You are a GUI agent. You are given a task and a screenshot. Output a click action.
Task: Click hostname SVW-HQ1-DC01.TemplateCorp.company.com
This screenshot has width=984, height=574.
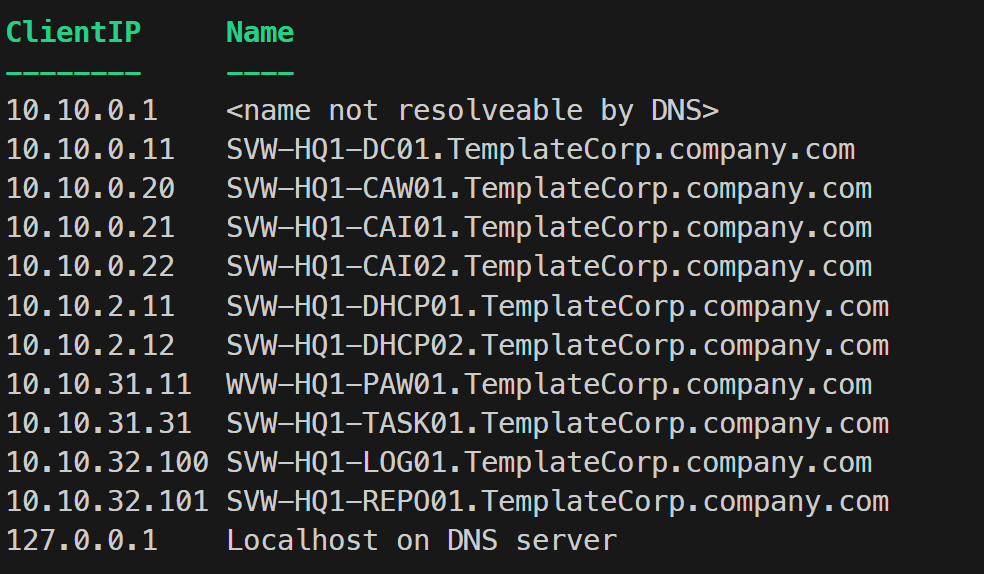pyautogui.click(x=540, y=150)
